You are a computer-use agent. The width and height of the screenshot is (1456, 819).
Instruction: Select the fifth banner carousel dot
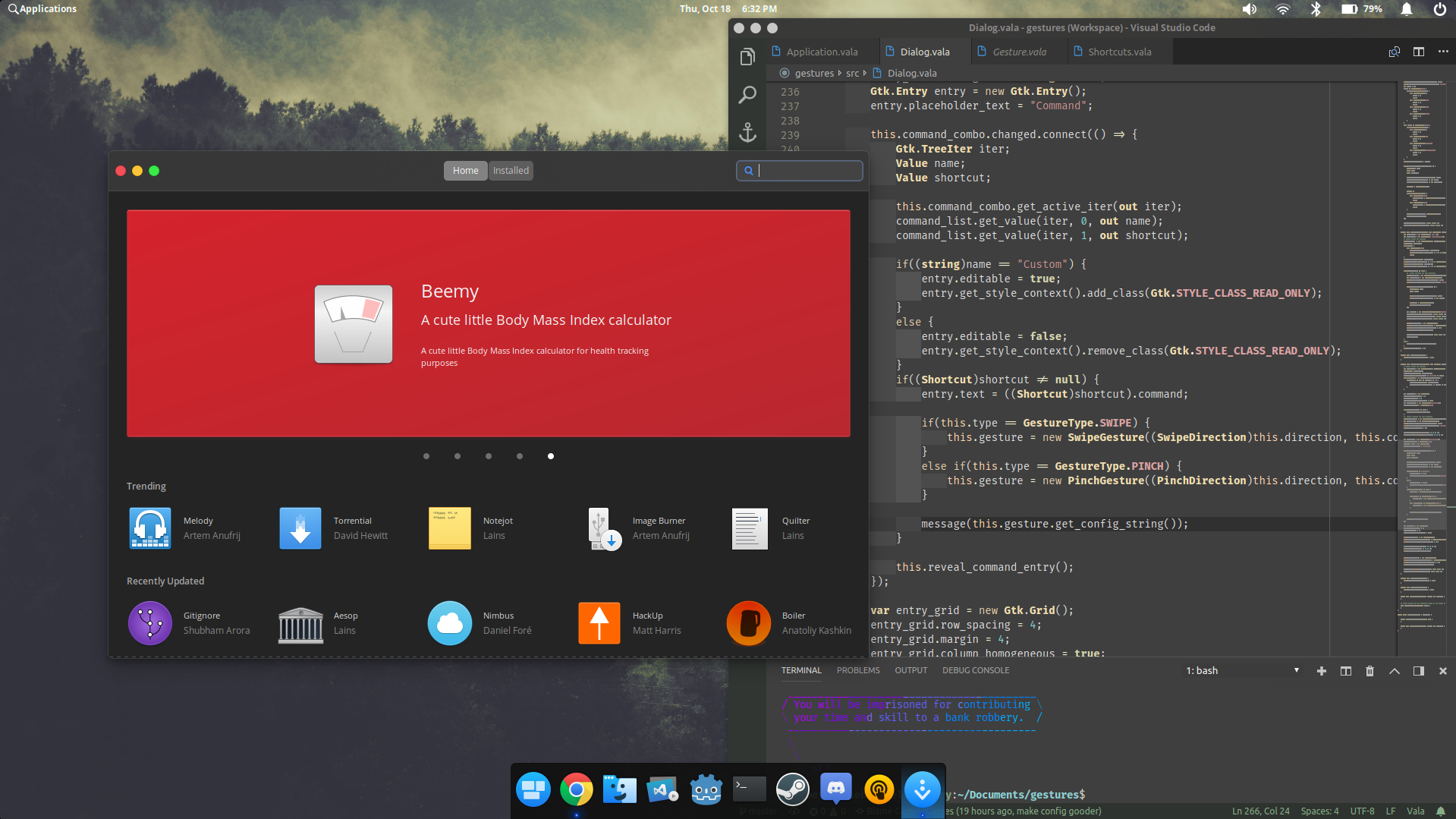[x=551, y=456]
